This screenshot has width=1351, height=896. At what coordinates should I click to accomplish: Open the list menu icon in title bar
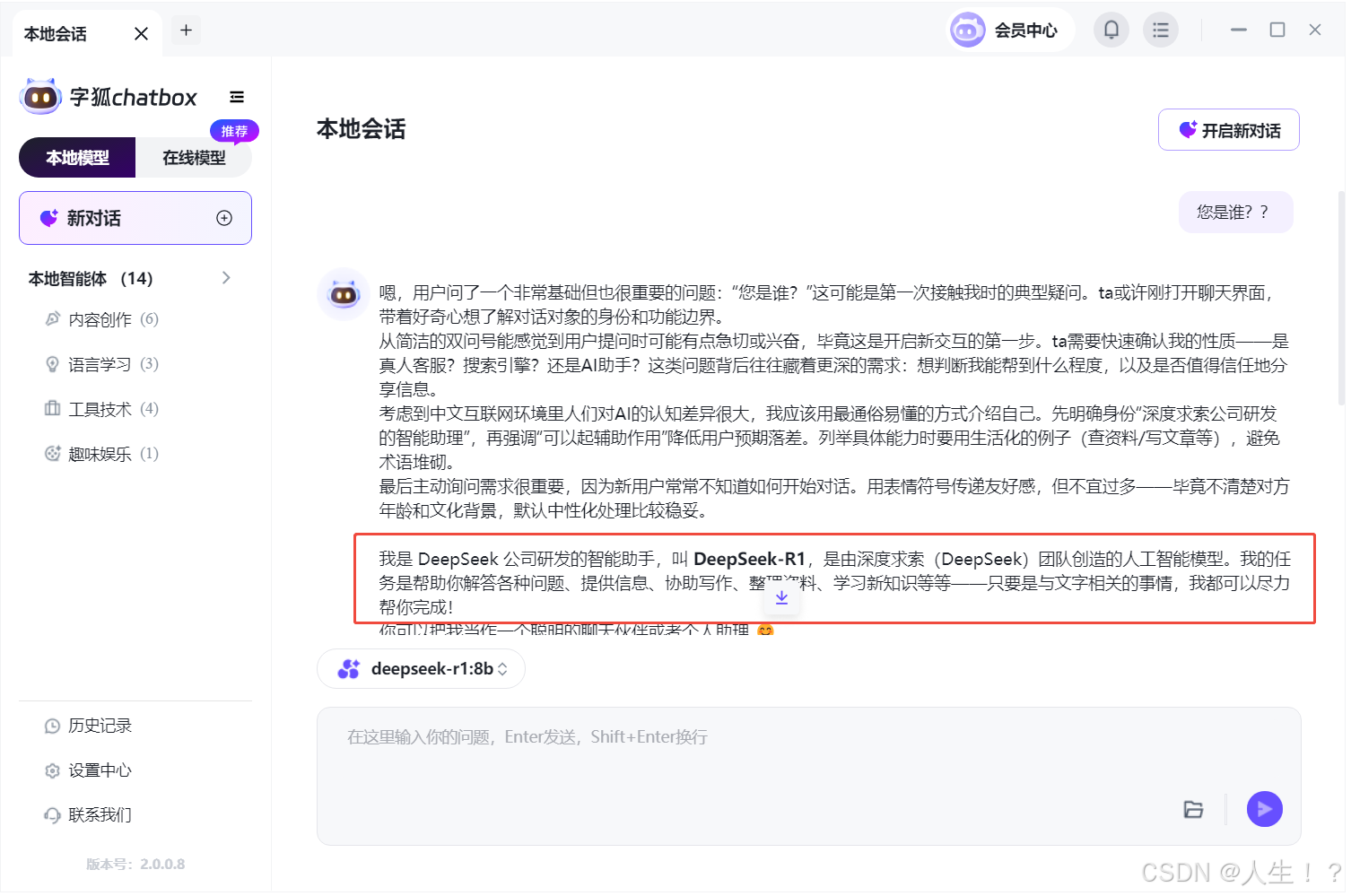coord(1160,30)
